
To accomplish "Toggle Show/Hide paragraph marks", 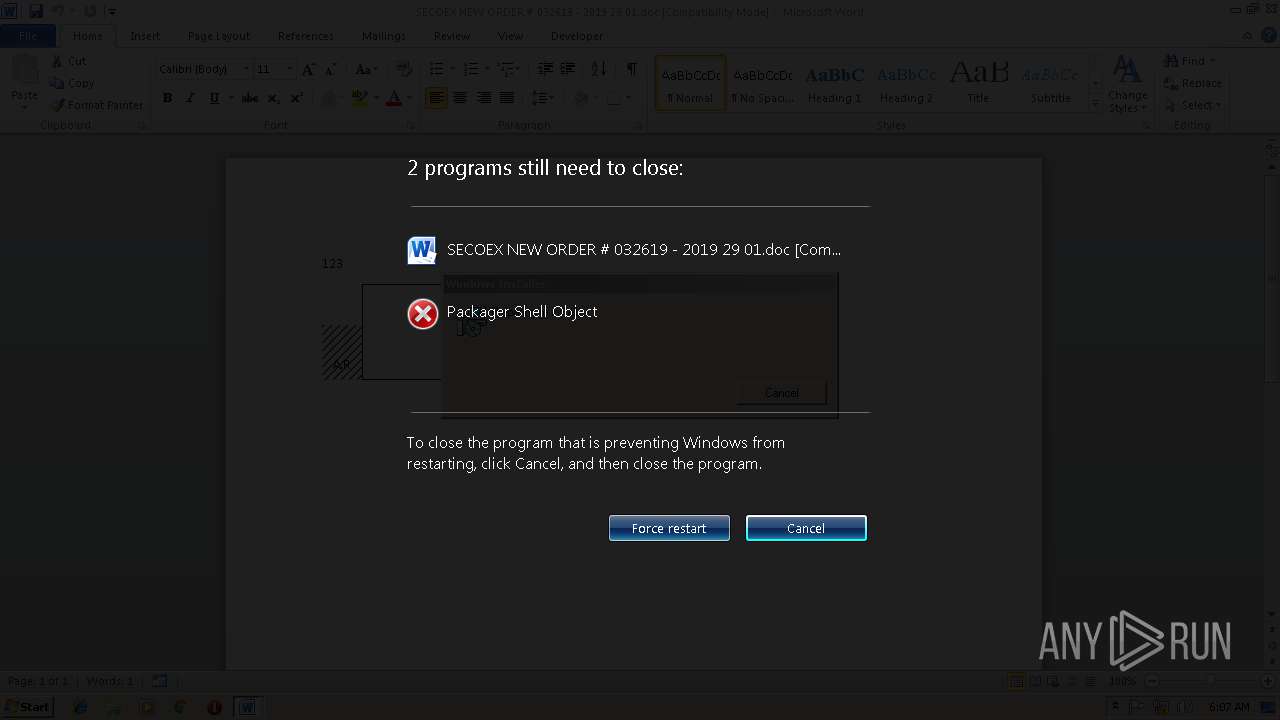I will (x=631, y=69).
